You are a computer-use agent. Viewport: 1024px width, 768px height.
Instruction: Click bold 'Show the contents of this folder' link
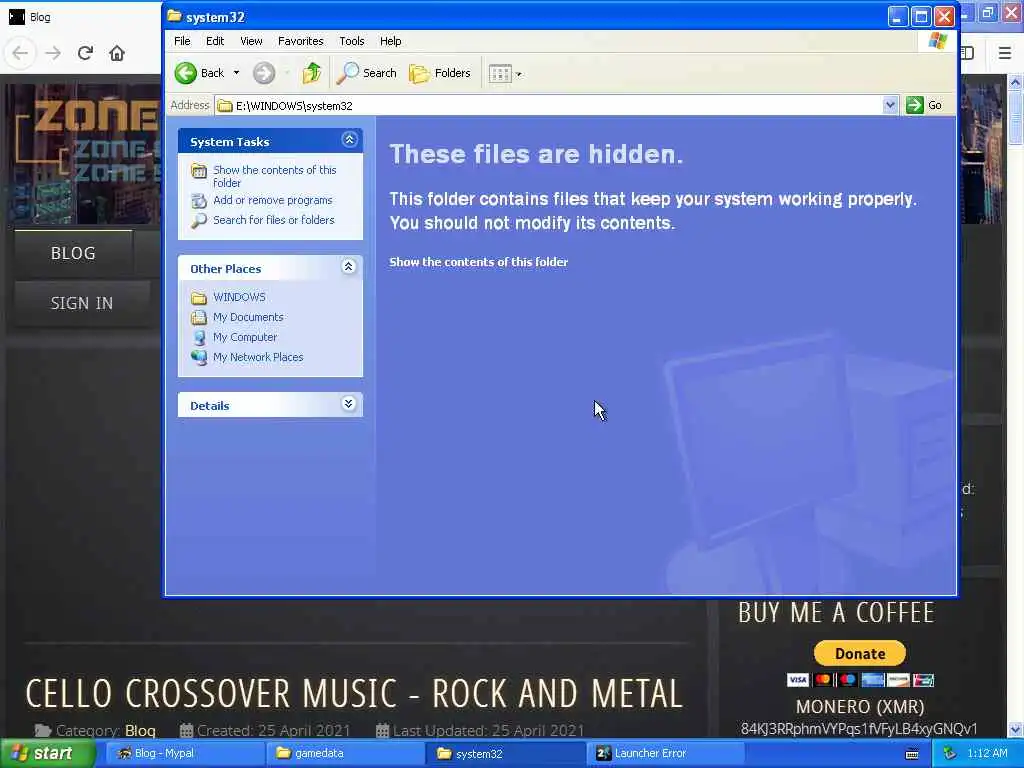(478, 262)
